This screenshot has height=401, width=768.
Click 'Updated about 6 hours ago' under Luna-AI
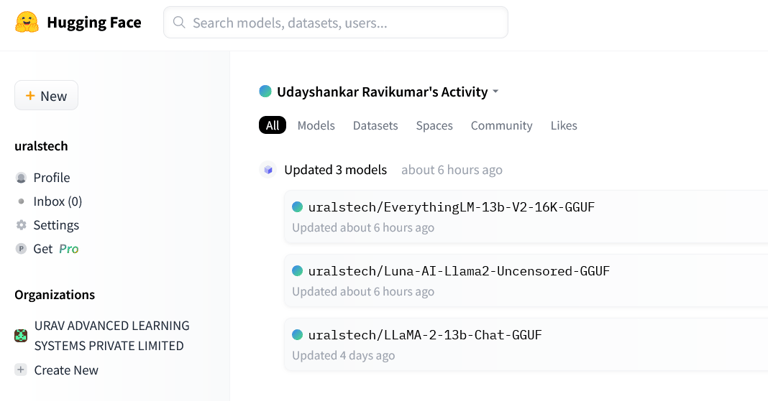coord(363,292)
